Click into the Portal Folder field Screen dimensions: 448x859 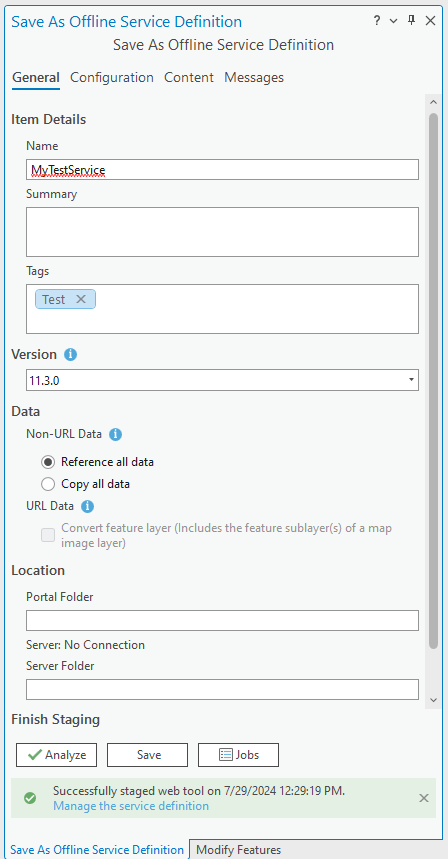pyautogui.click(x=222, y=621)
